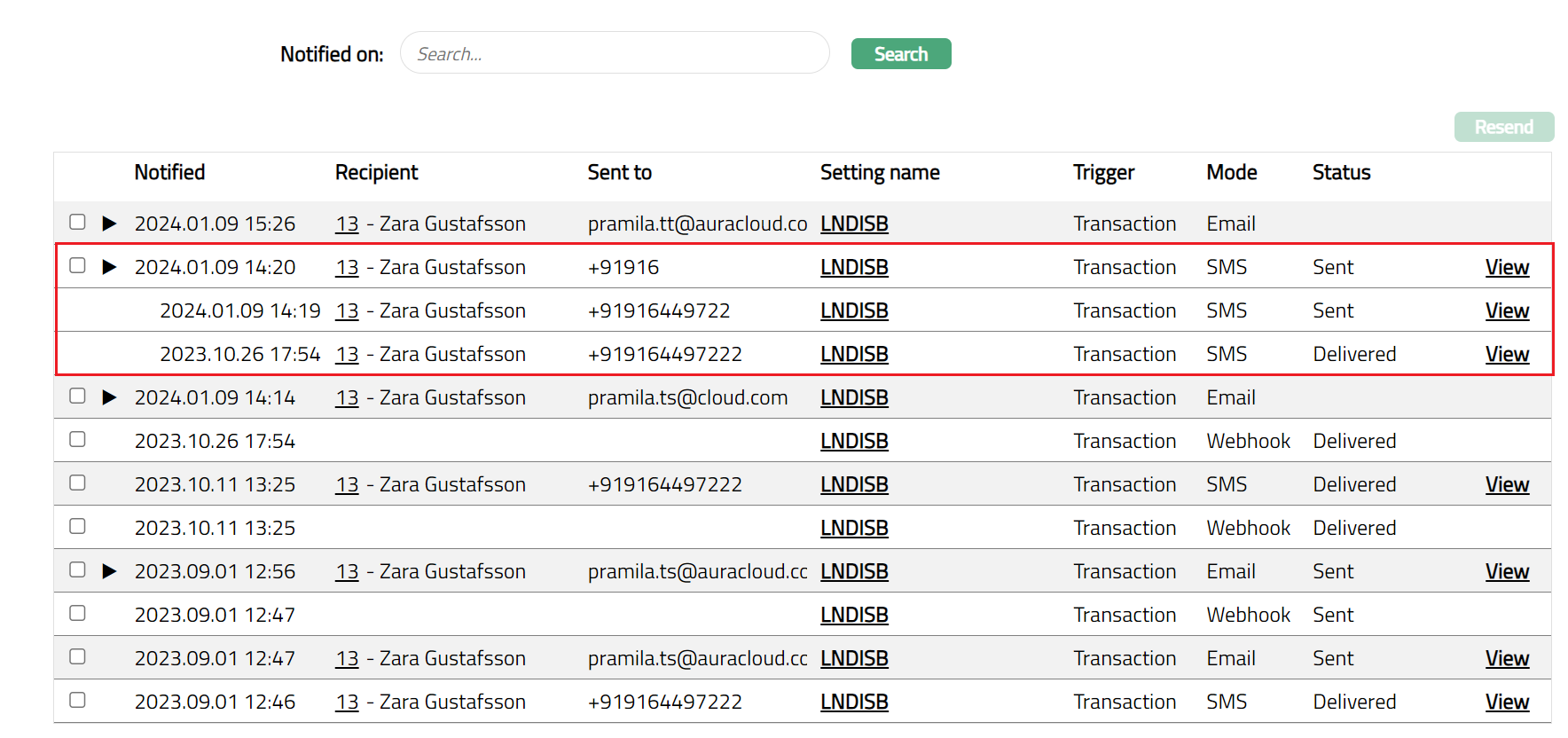
Task: Select checkbox for 2024.01.09 15:26 notification
Action: click(78, 222)
